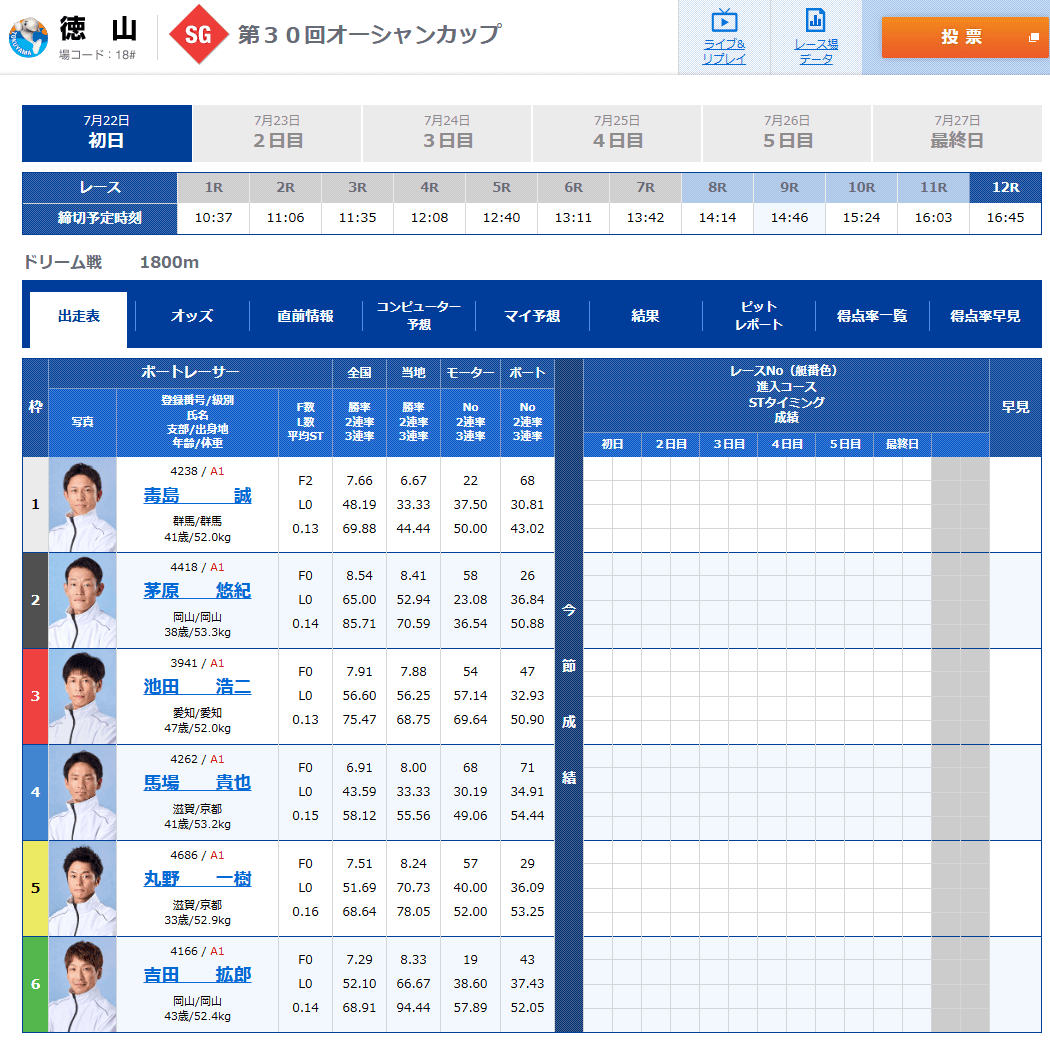Viewport: 1050px width, 1047px height.
Task: Open the 得点率一覧 tab
Action: (x=872, y=316)
